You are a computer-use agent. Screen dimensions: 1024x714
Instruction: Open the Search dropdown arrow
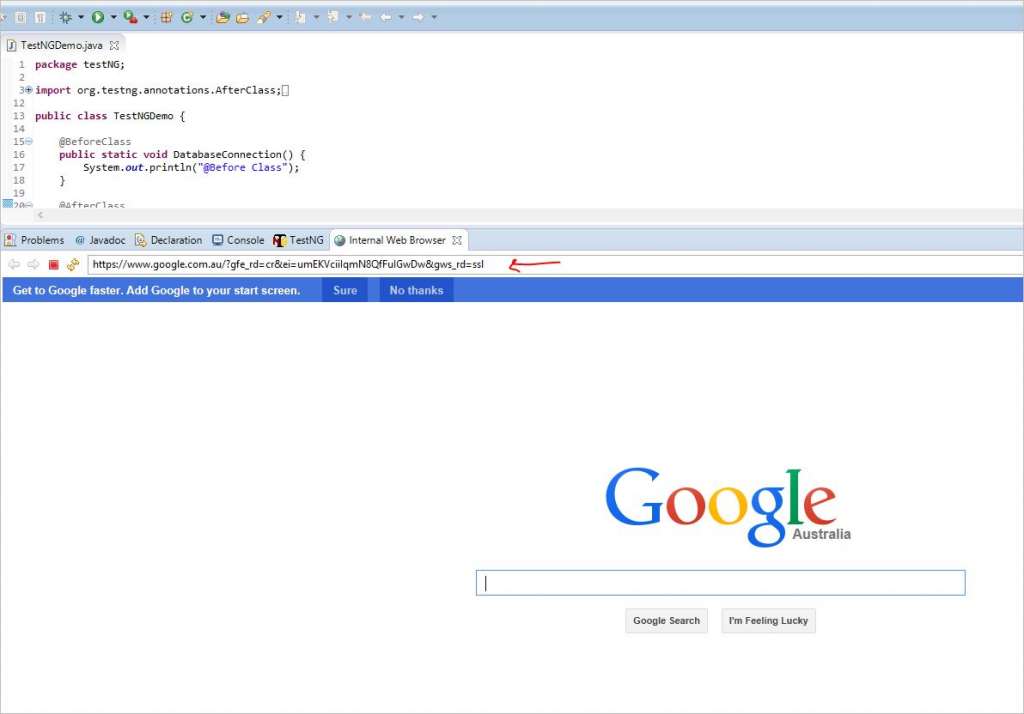click(x=280, y=17)
